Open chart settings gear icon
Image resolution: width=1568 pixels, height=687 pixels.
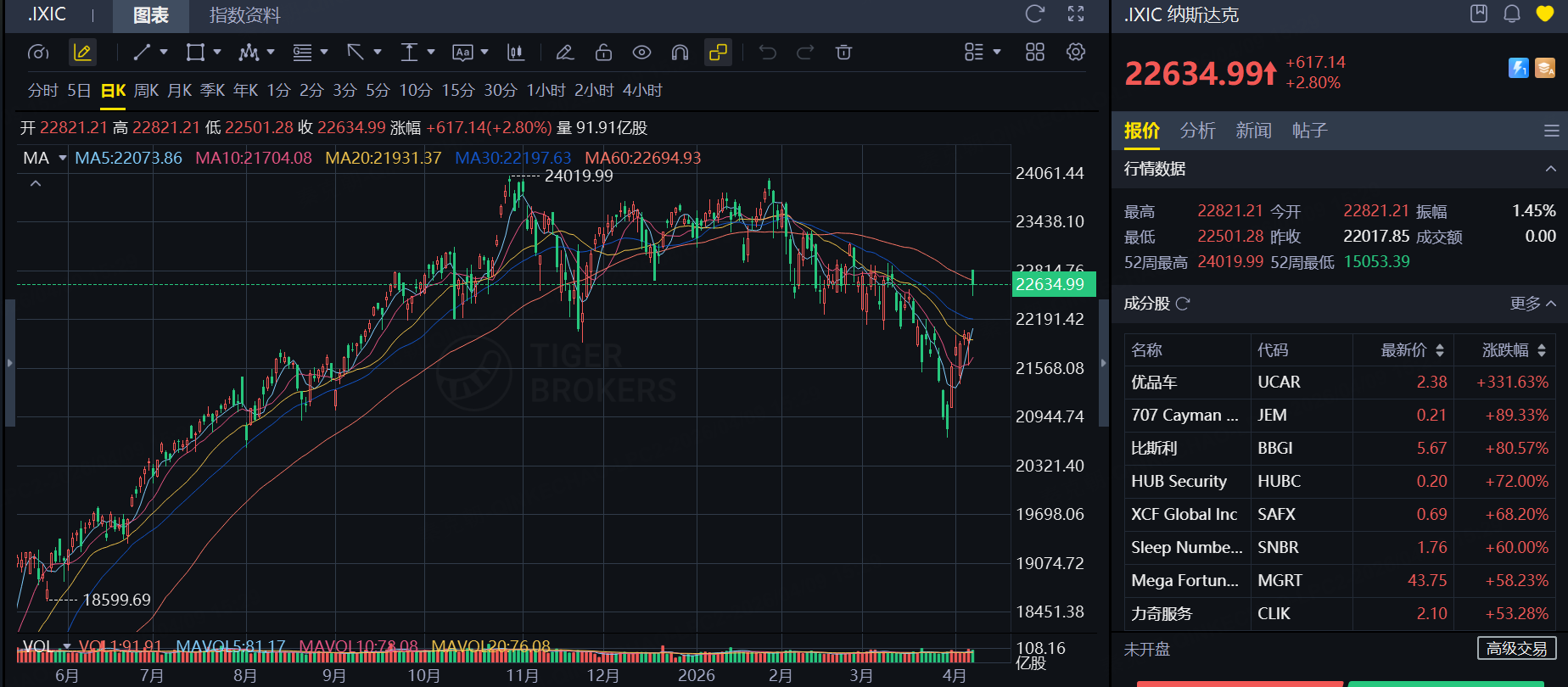click(1076, 53)
